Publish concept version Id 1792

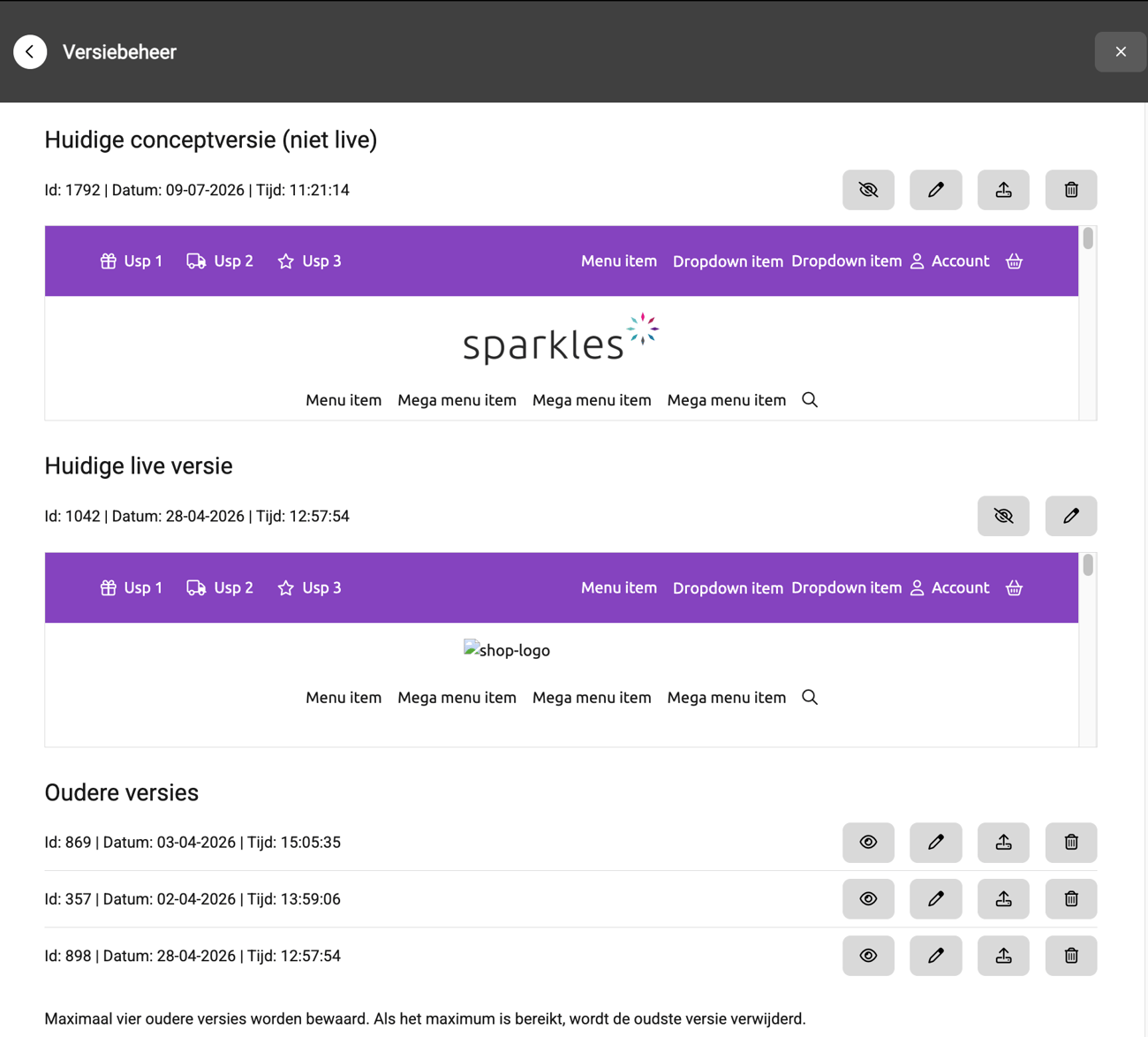(1003, 190)
